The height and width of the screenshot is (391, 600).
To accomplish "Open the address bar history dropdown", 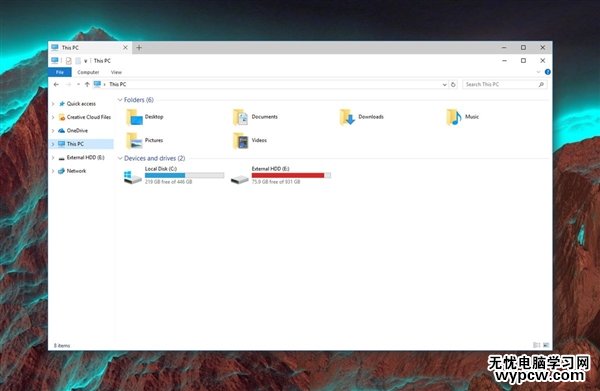I will [444, 84].
